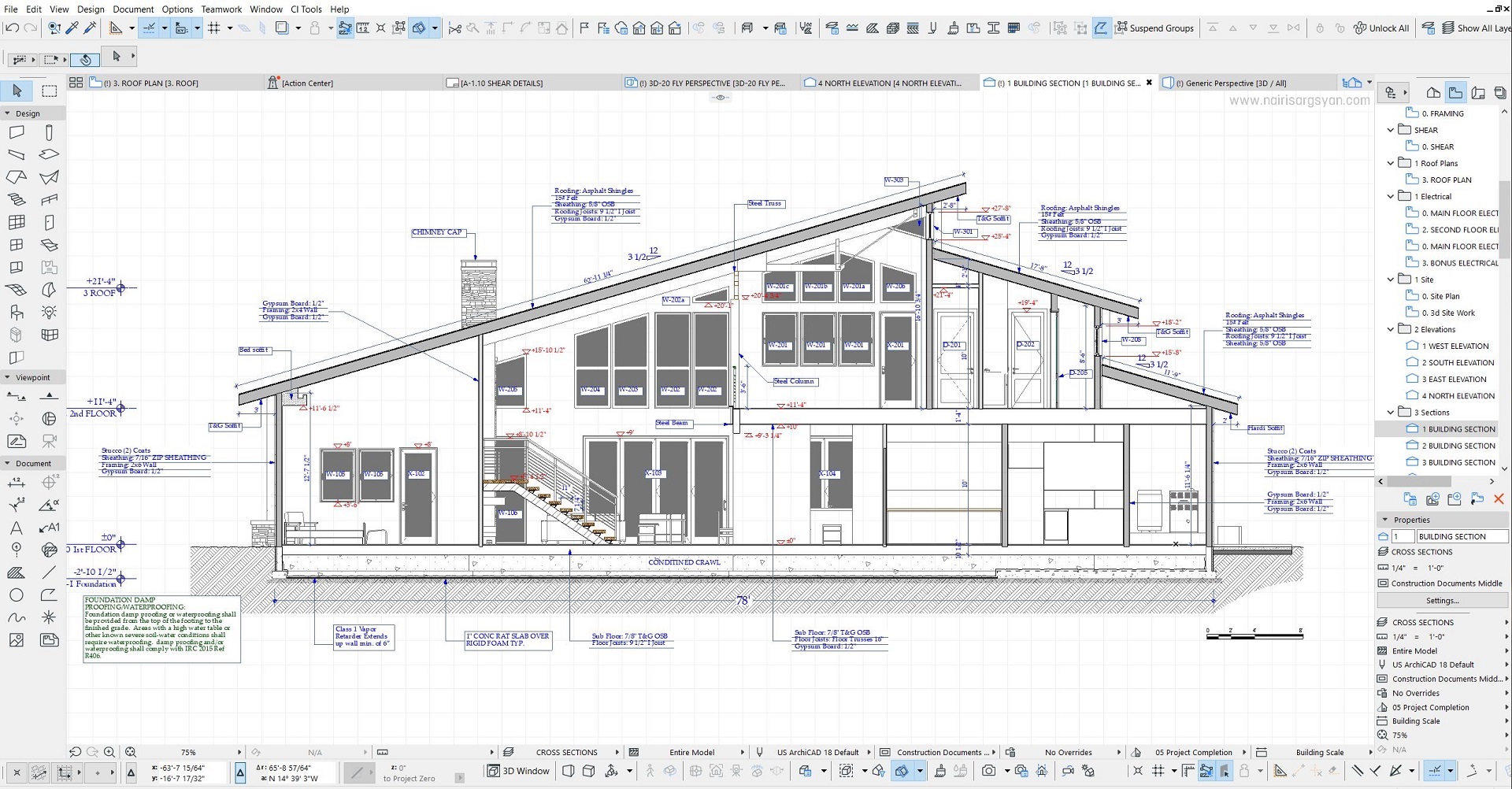The image size is (1512, 789).
Task: Click the Pick Up Parameters eyedropper icon
Action: click(x=72, y=28)
